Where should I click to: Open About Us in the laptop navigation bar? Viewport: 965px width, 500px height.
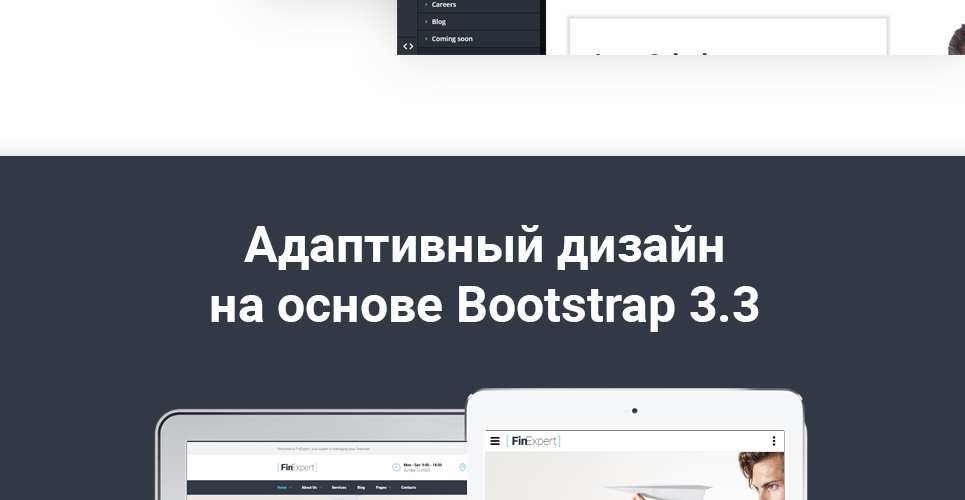click(x=309, y=488)
